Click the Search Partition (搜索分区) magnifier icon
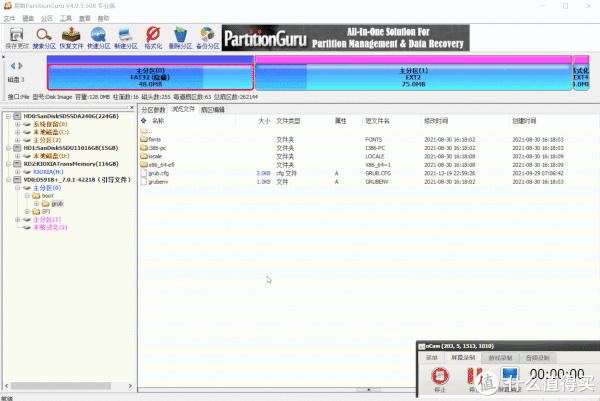 click(44, 38)
